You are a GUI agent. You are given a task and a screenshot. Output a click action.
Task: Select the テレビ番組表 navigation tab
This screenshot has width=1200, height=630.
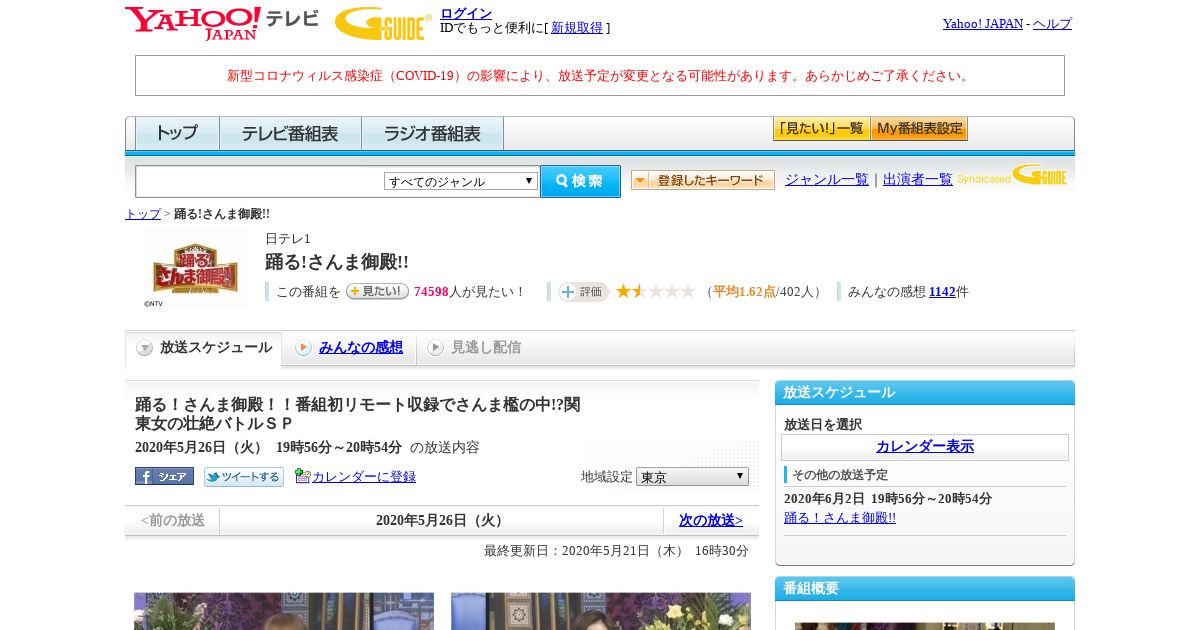pyautogui.click(x=290, y=133)
